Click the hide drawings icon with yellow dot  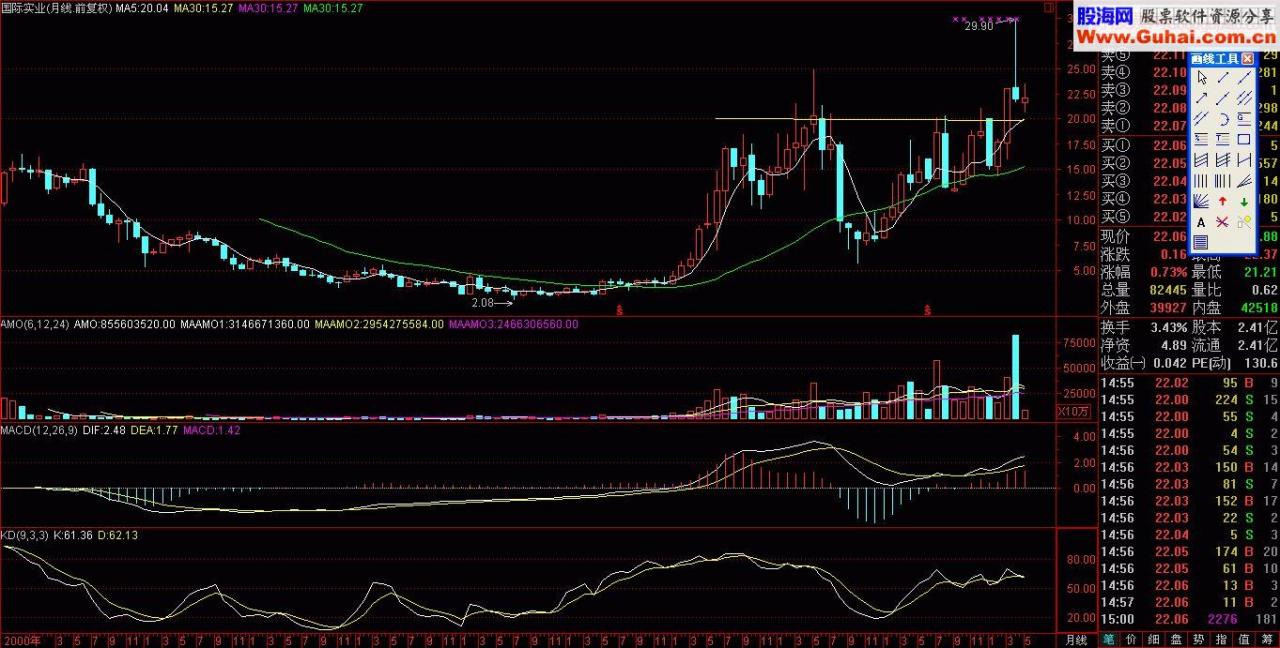coord(1244,222)
